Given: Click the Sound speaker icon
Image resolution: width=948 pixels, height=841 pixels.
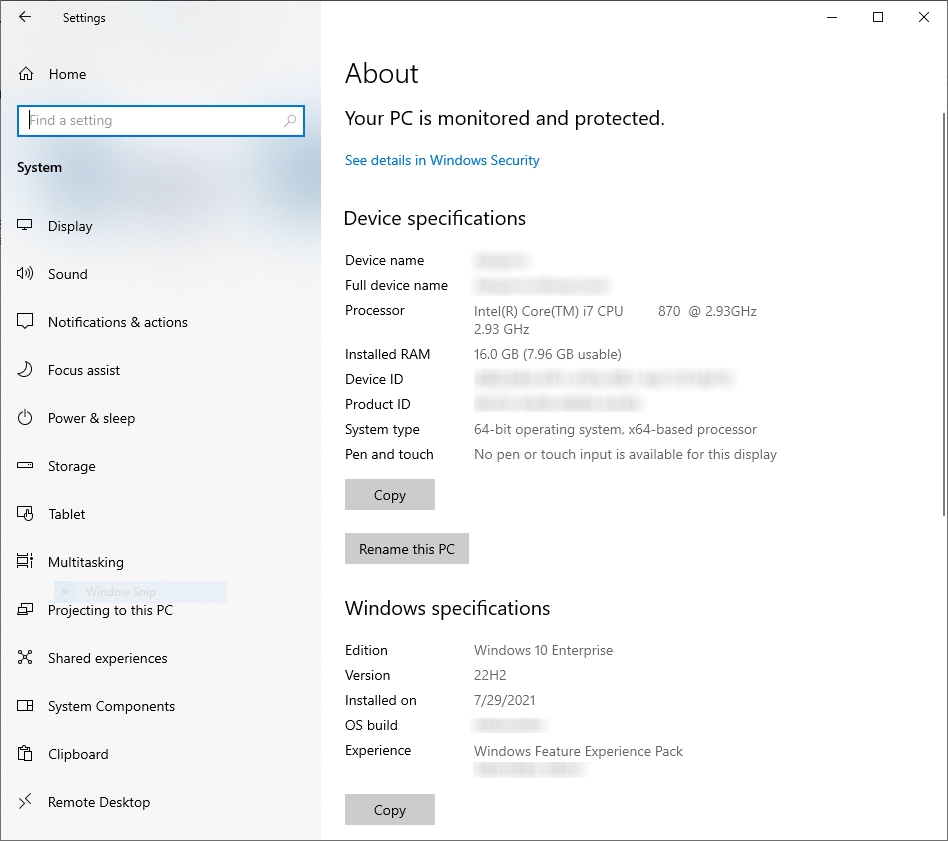Looking at the screenshot, I should tap(26, 274).
